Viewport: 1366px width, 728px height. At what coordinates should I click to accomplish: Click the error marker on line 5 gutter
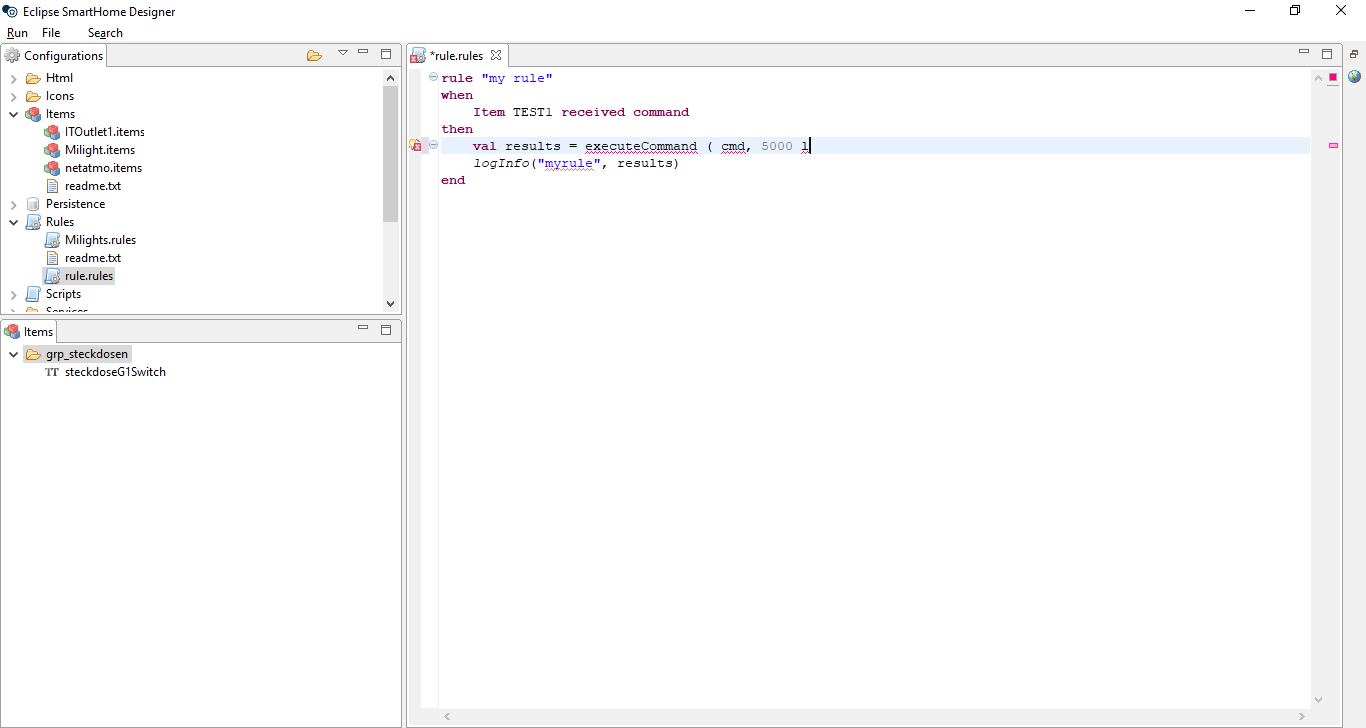416,146
